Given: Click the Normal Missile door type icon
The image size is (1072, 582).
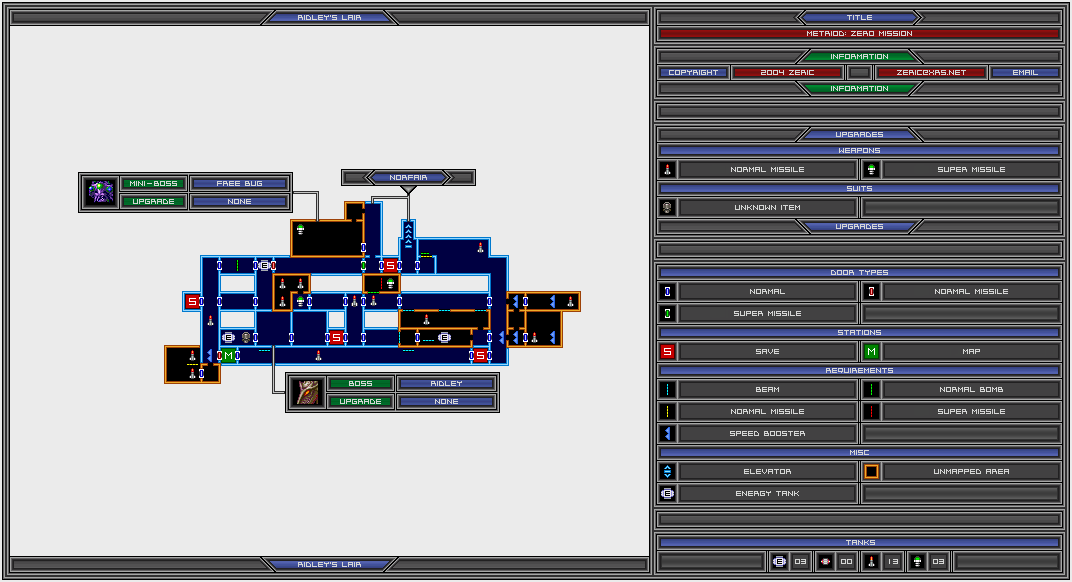Looking at the screenshot, I should [871, 292].
